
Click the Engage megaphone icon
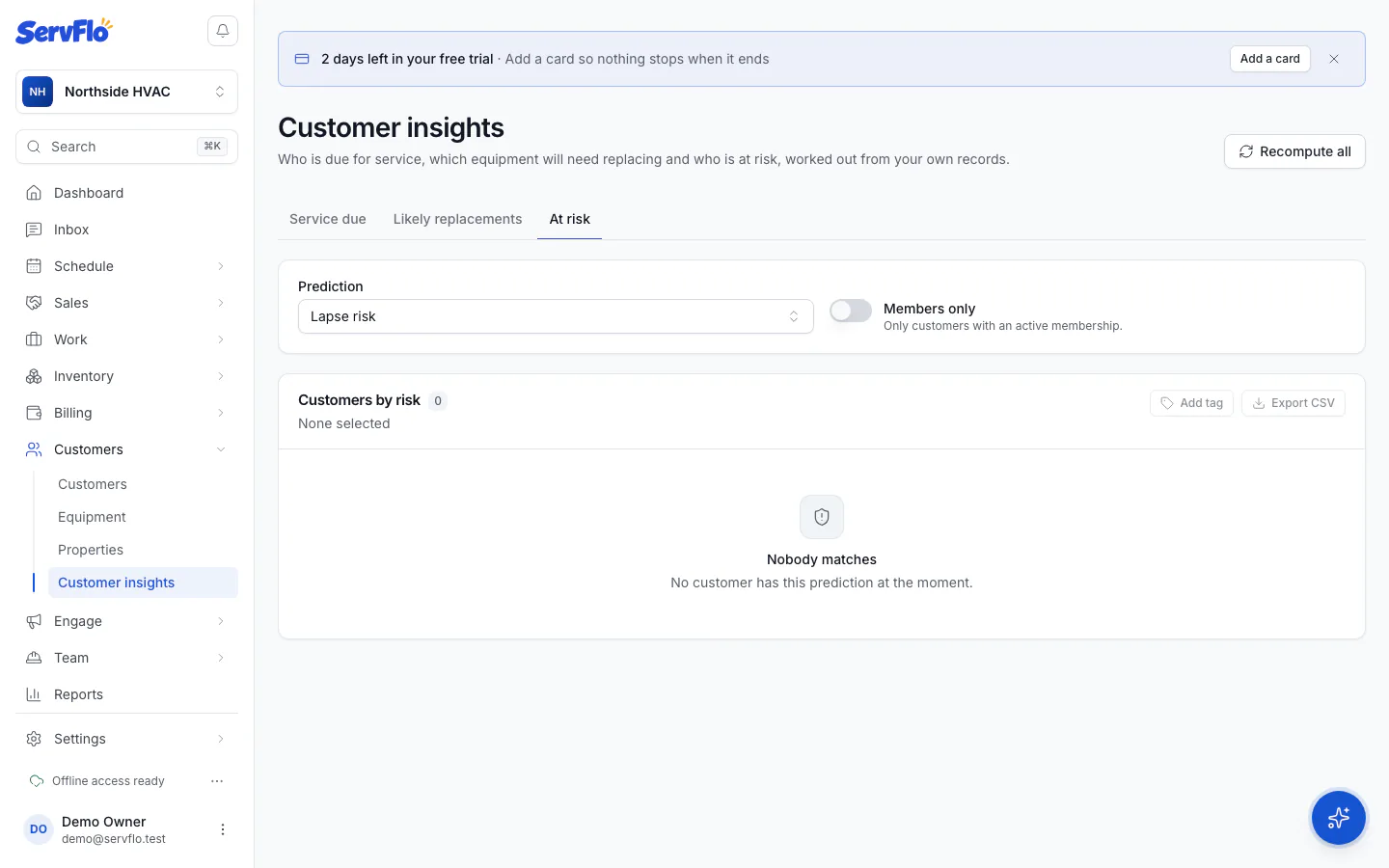34,621
